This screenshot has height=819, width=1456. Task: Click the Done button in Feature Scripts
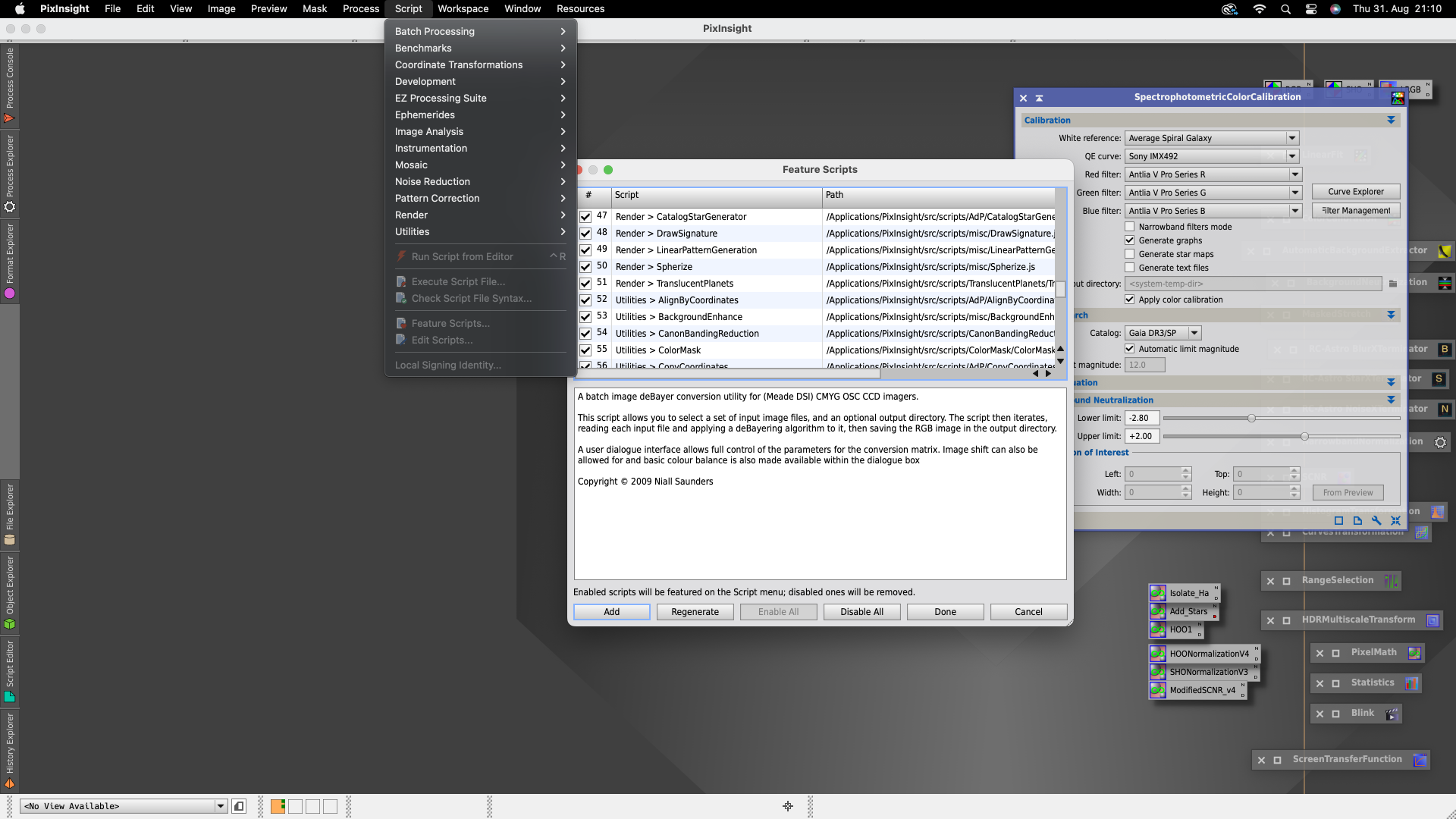[x=944, y=611]
